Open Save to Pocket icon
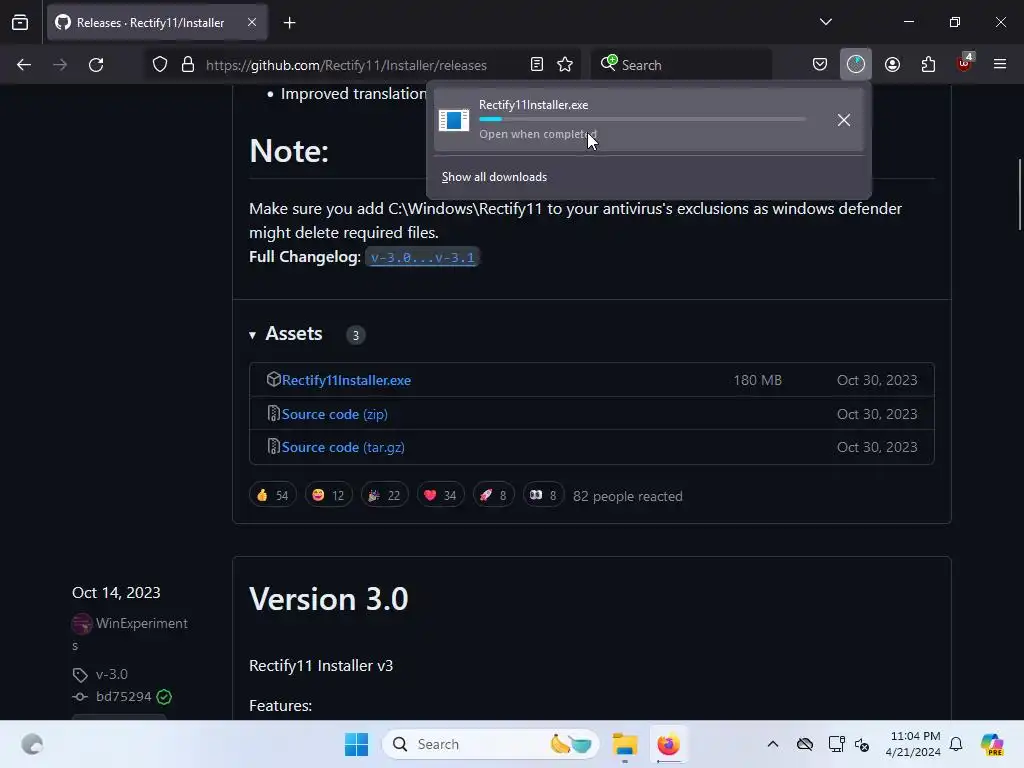The width and height of the screenshot is (1024, 768). point(820,65)
